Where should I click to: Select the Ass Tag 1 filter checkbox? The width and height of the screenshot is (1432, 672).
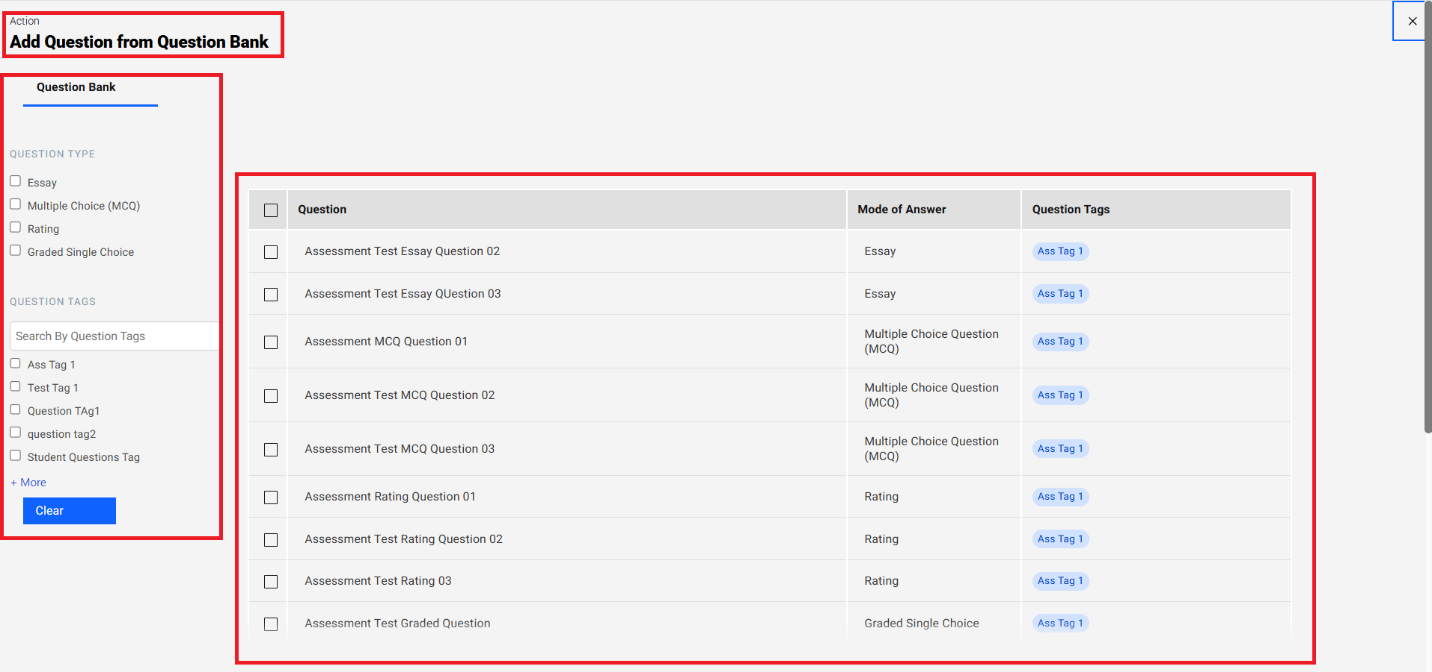click(15, 363)
